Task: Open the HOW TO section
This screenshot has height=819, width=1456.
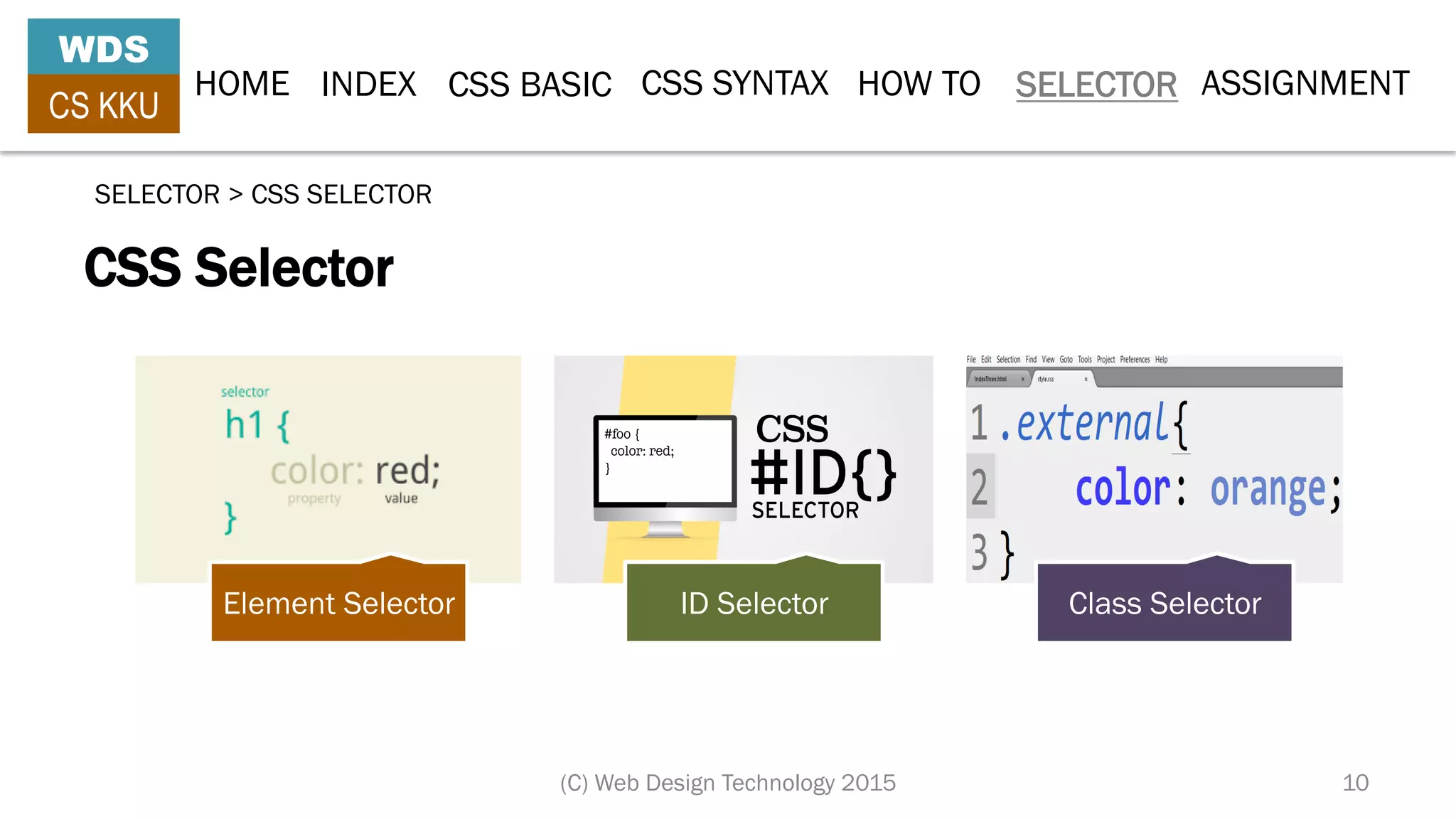Action: (x=919, y=84)
